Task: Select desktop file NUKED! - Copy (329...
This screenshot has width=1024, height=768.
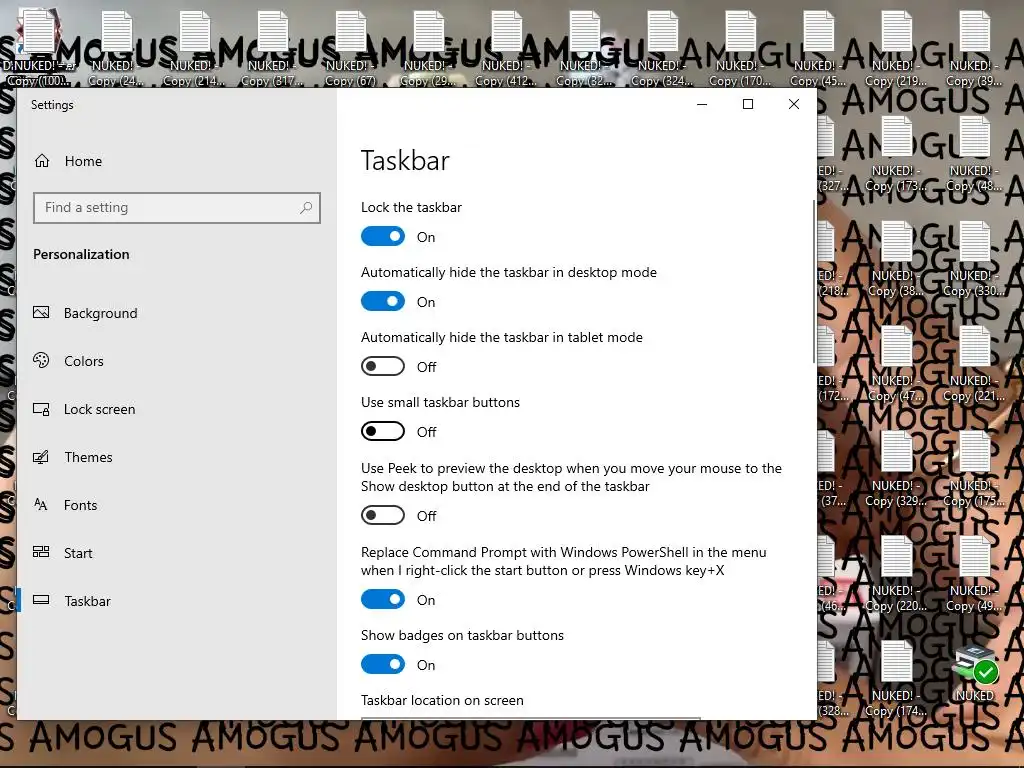Action: (897, 470)
